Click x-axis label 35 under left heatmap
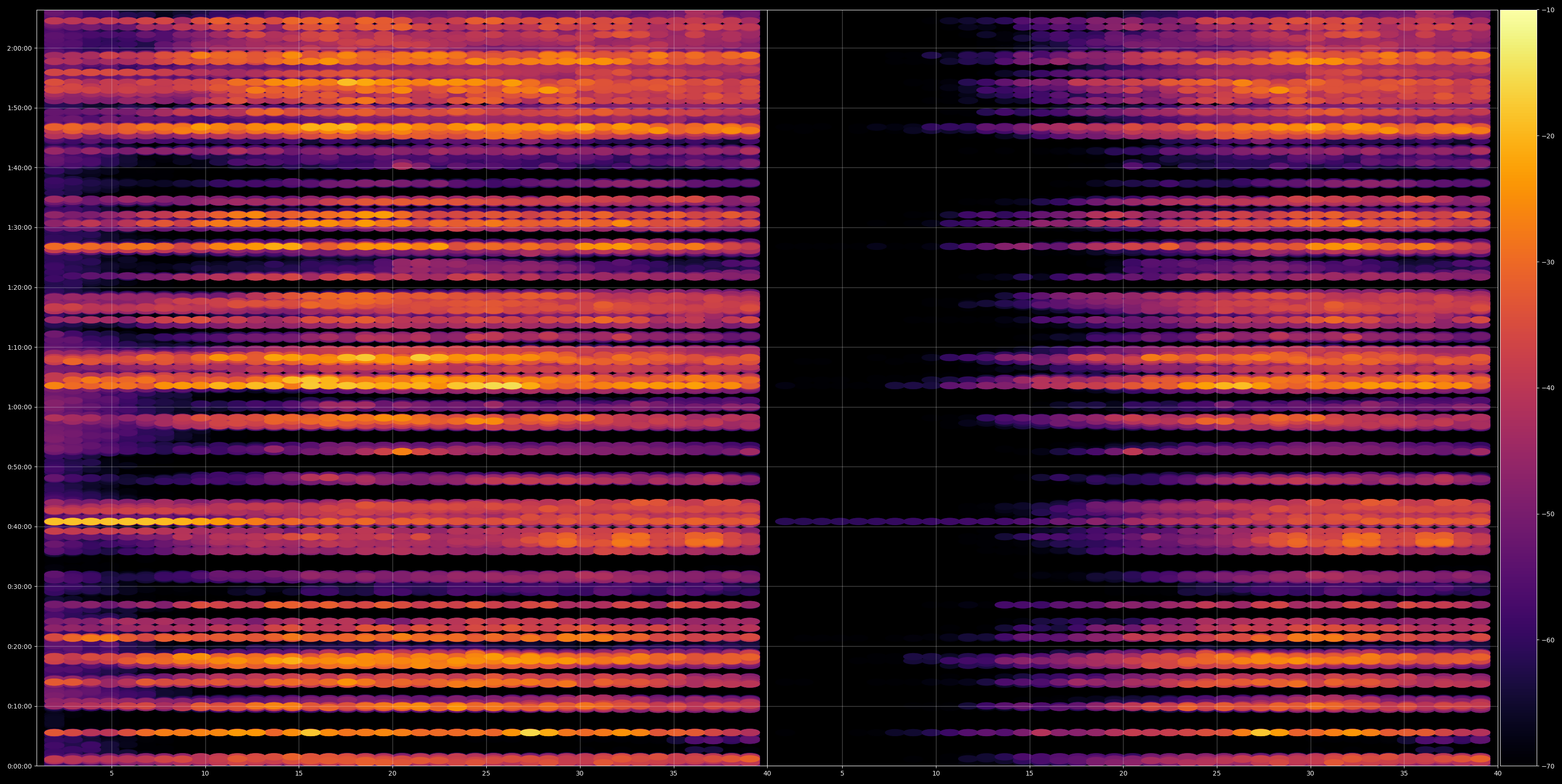The width and height of the screenshot is (1562, 784). click(x=674, y=774)
